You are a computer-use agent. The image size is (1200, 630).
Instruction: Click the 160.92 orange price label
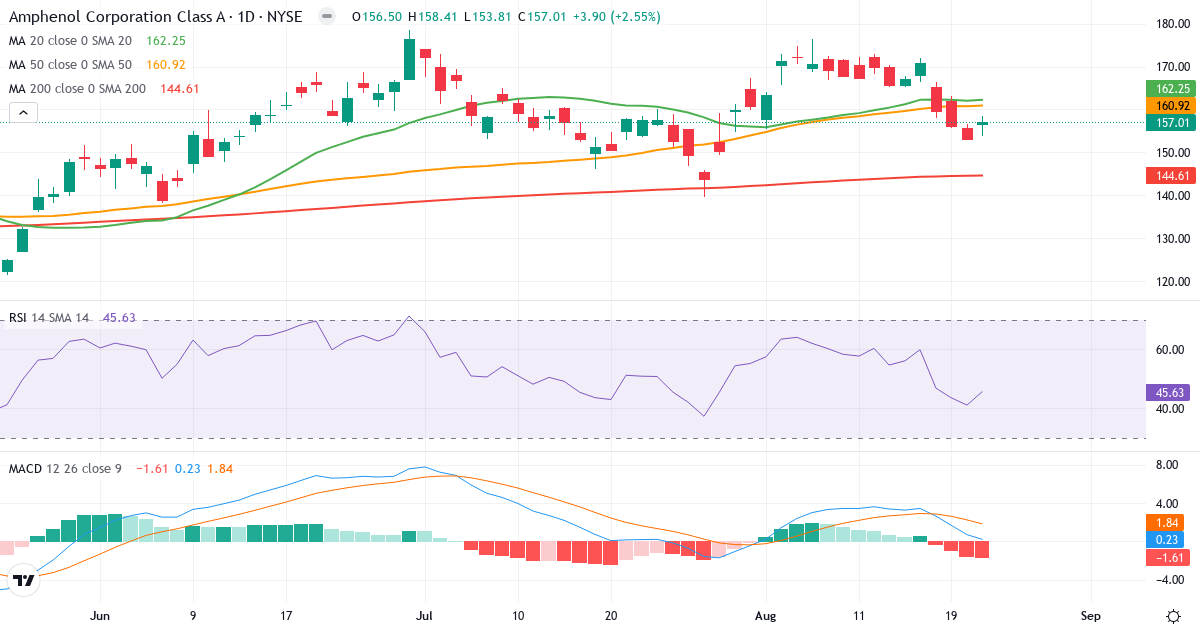click(x=1172, y=105)
